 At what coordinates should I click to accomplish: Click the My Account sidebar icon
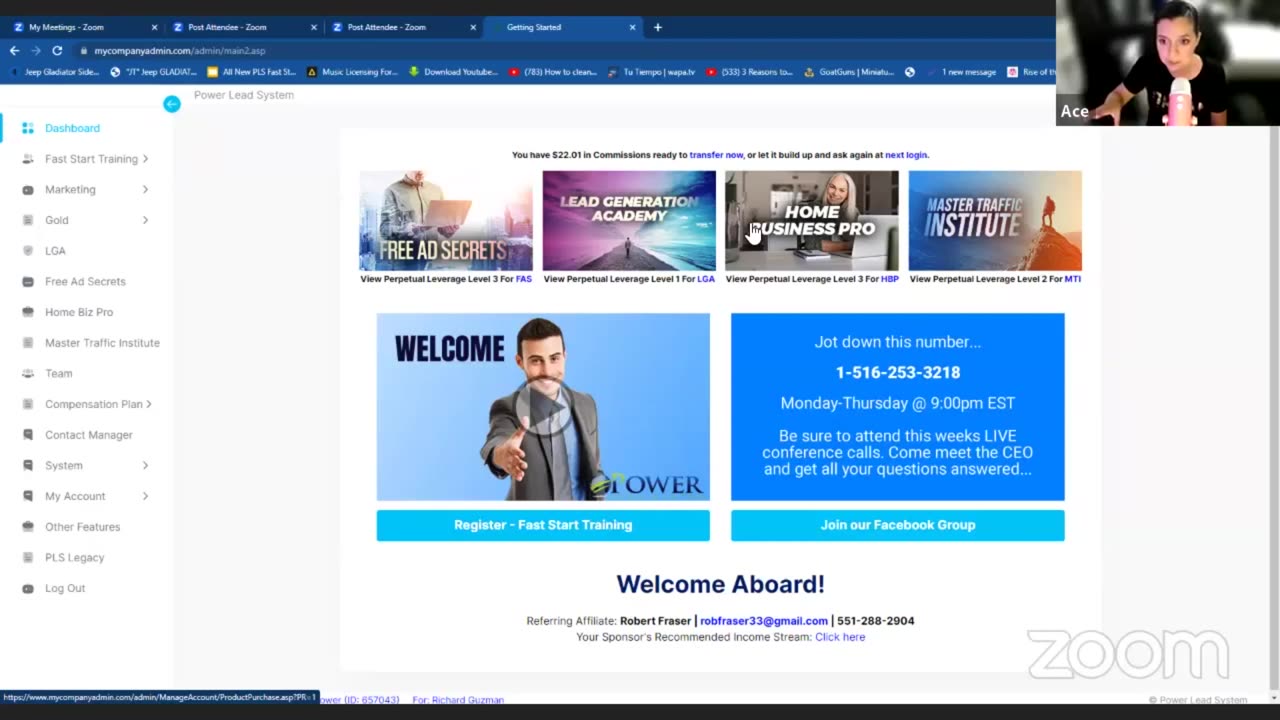[28, 496]
